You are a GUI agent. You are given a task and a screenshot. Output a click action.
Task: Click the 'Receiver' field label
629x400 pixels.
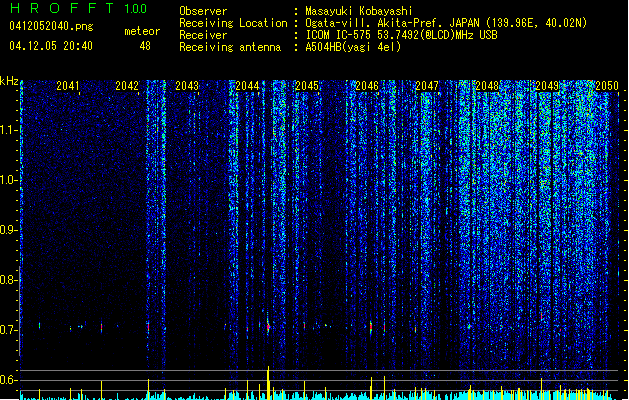pyautogui.click(x=203, y=35)
